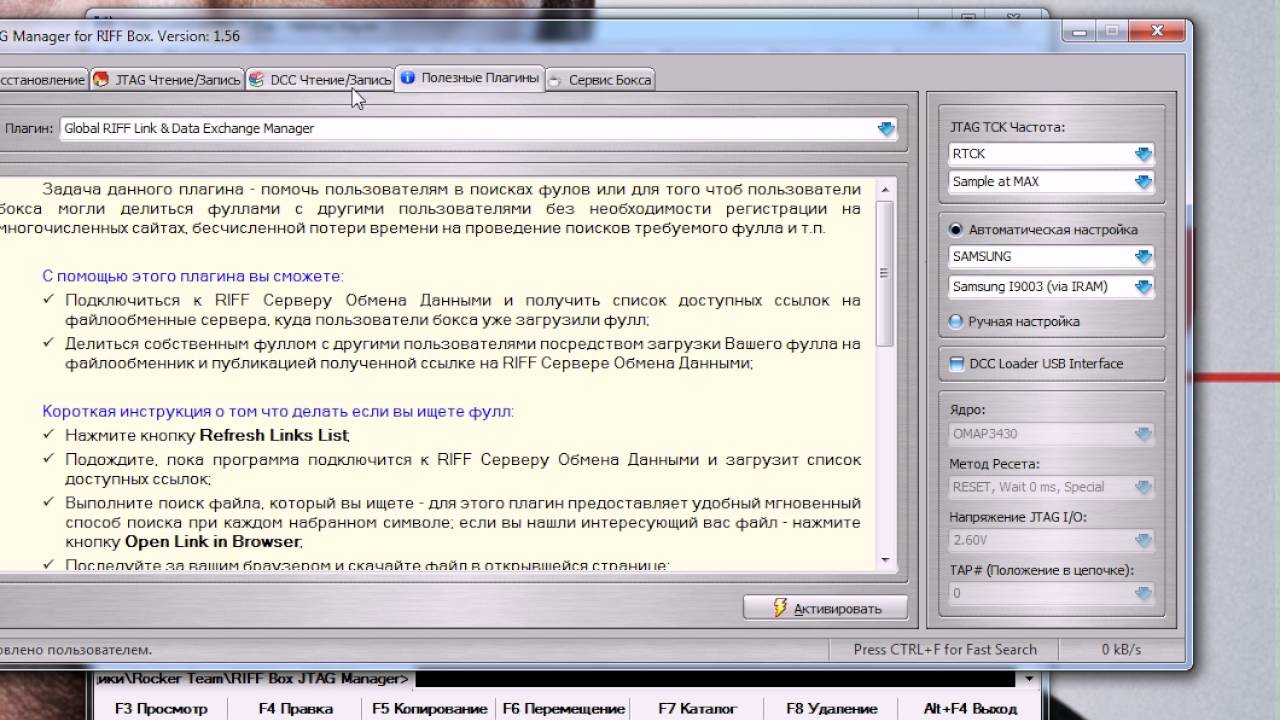
Task: Maximize the JTAG Manager window
Action: coord(1111,31)
